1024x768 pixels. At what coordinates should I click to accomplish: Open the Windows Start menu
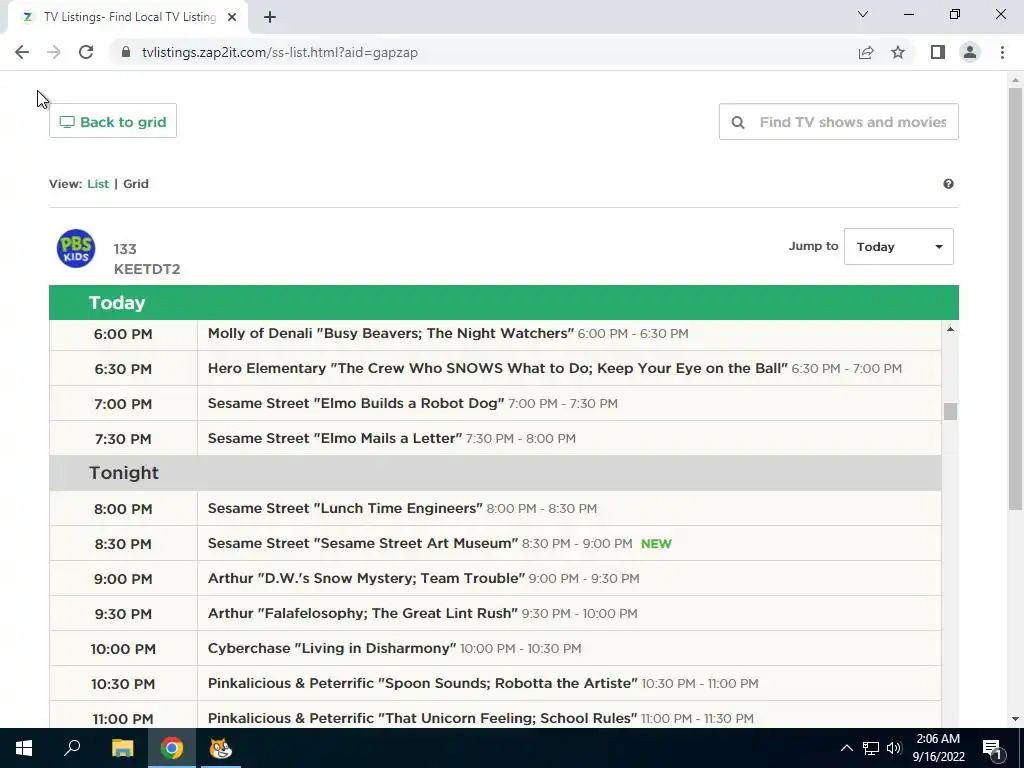coord(24,748)
